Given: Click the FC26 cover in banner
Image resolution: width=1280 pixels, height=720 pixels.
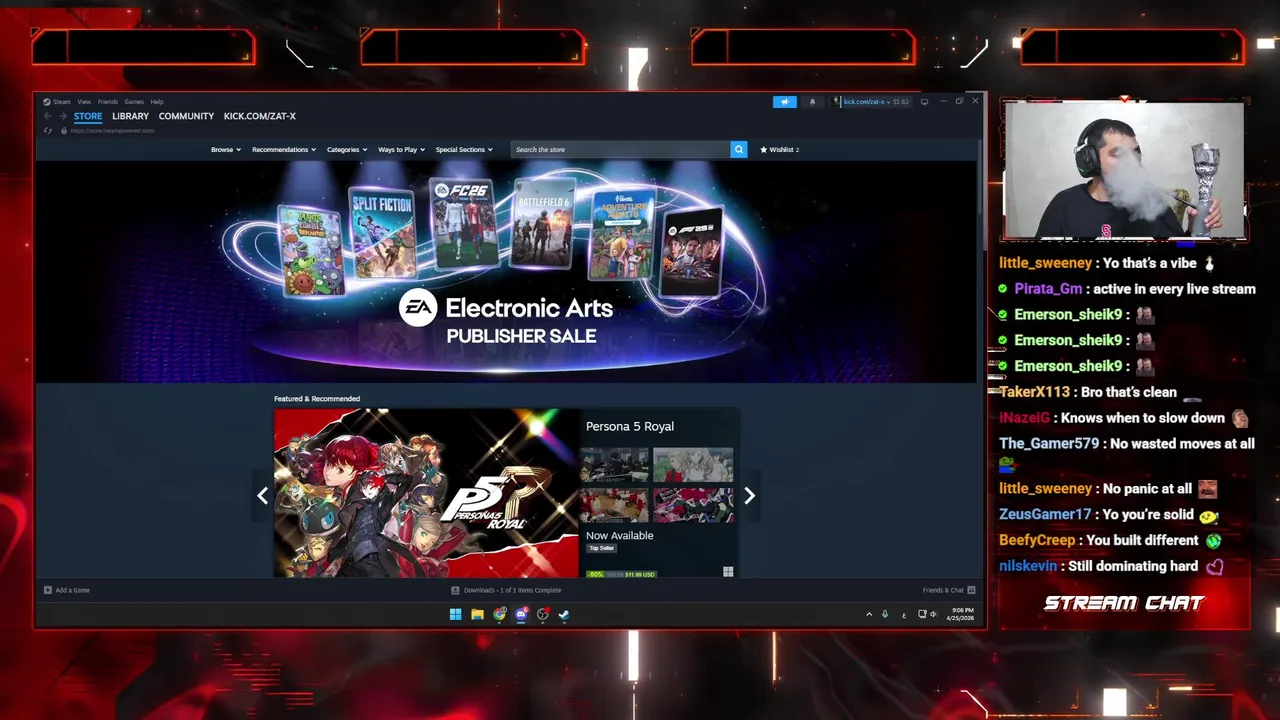Looking at the screenshot, I should tap(463, 223).
